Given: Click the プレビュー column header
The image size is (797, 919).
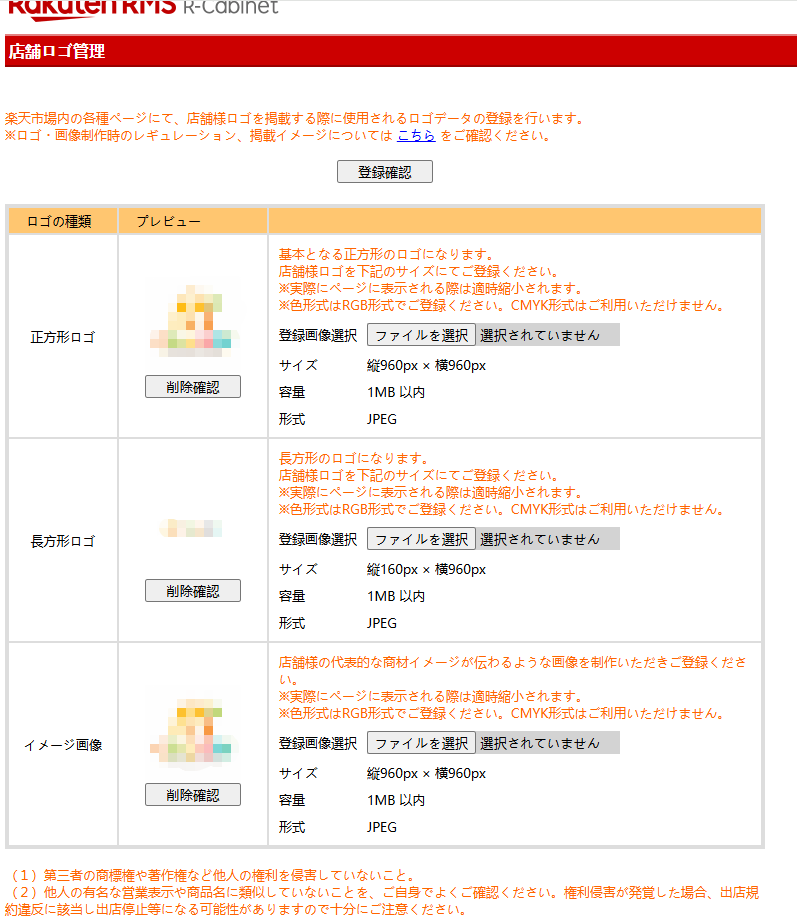Looking at the screenshot, I should coord(169,222).
